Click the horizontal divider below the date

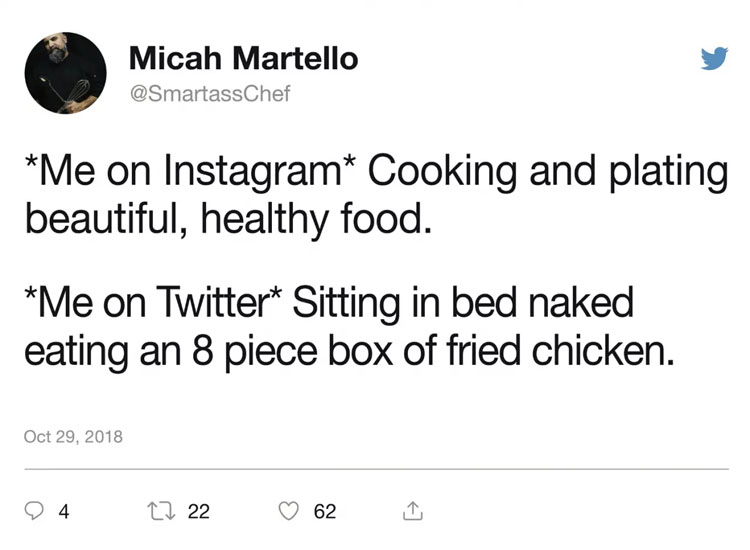(x=375, y=468)
